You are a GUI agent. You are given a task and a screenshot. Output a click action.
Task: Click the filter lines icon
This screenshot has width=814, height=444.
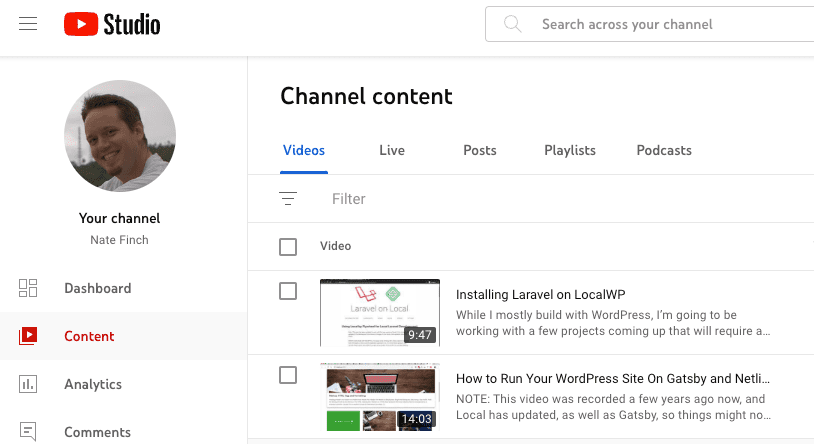coord(288,198)
